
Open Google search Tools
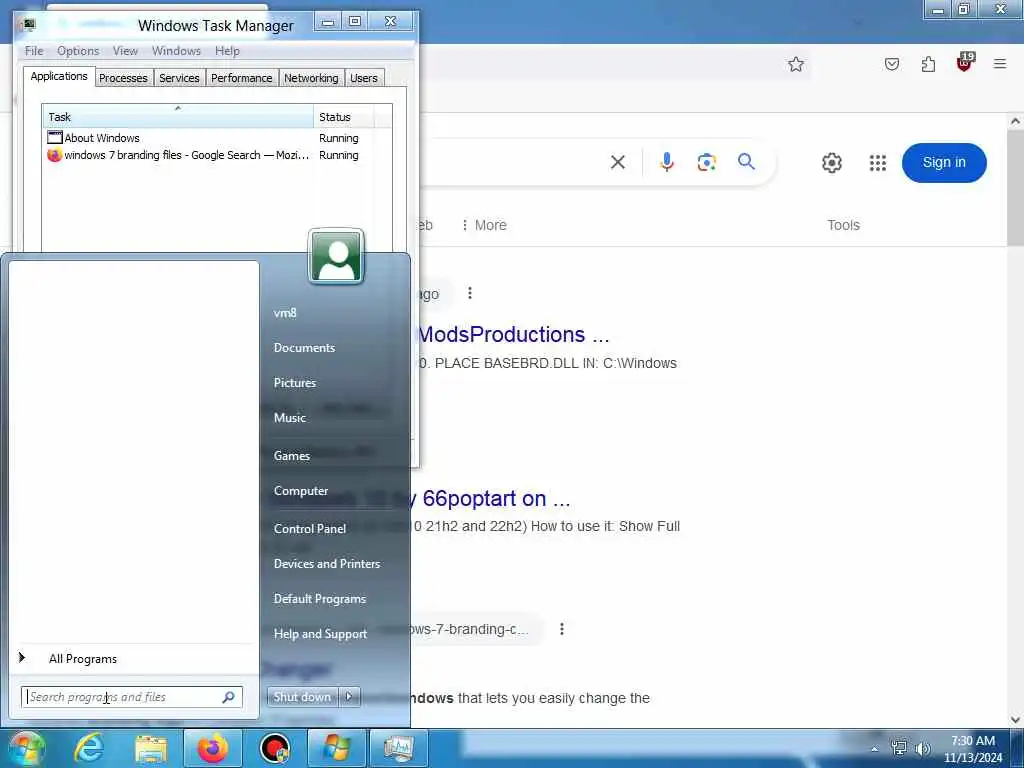pyautogui.click(x=843, y=225)
